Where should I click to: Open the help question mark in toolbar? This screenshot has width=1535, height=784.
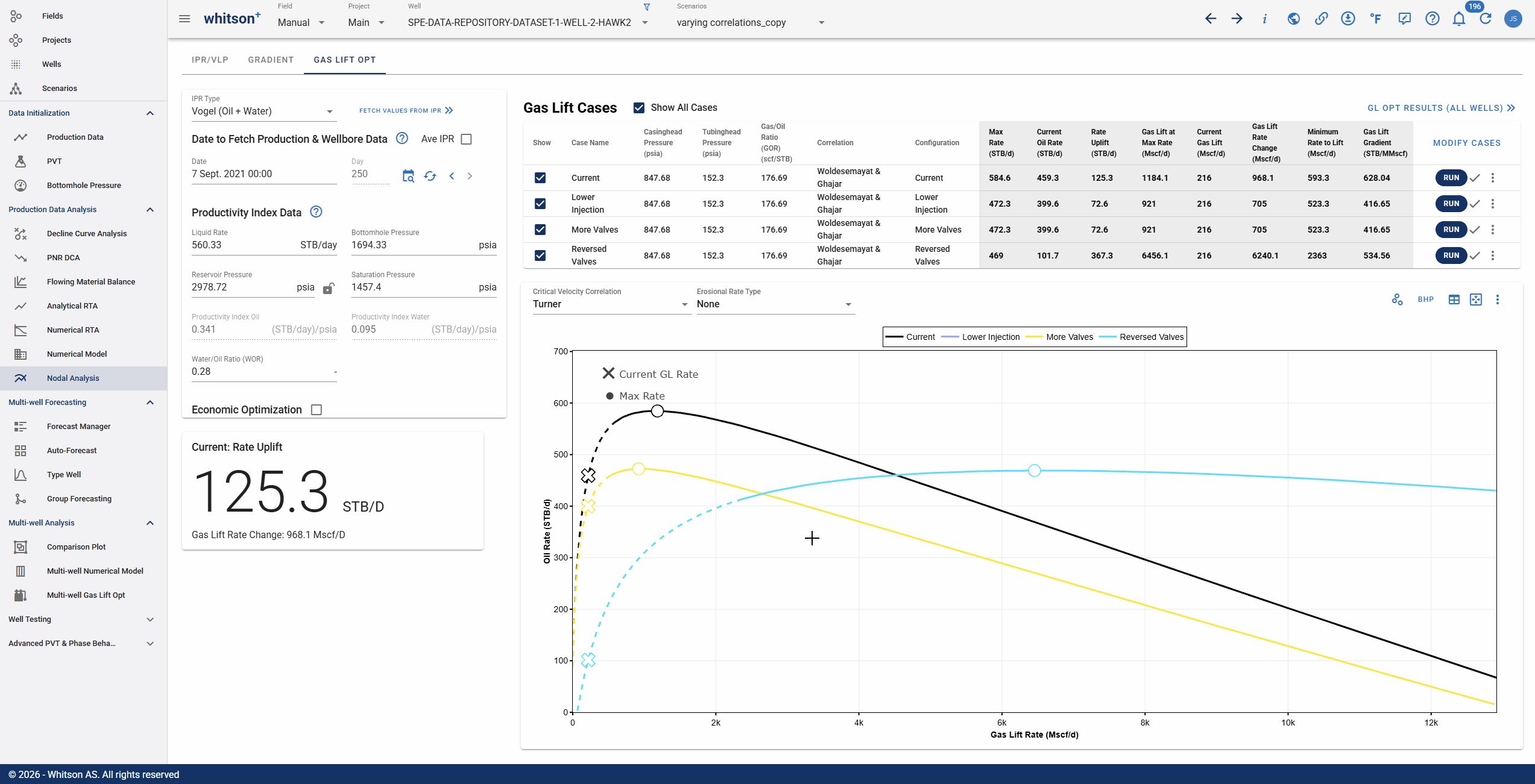tap(1433, 19)
